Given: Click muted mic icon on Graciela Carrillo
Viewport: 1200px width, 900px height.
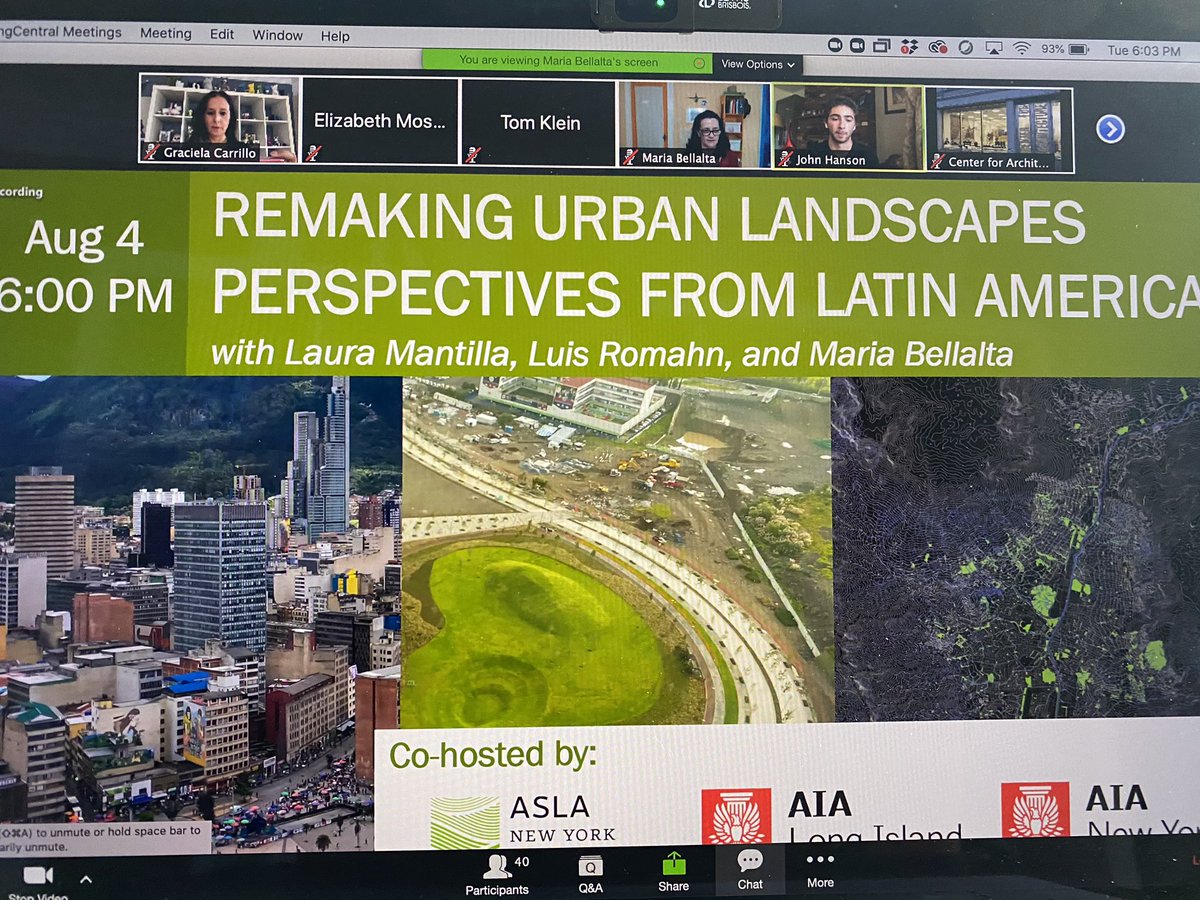Looking at the screenshot, I should click(151, 152).
